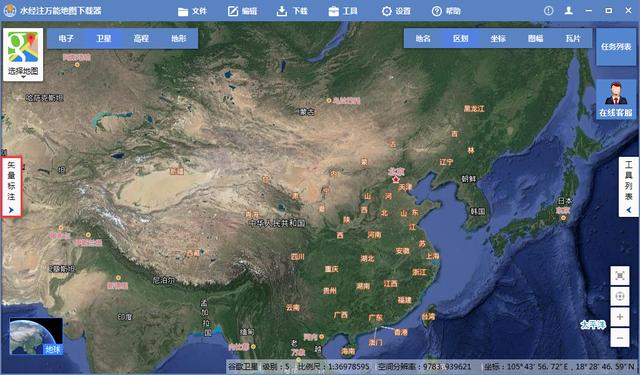Toggle 坐标 coordinates display

498,38
